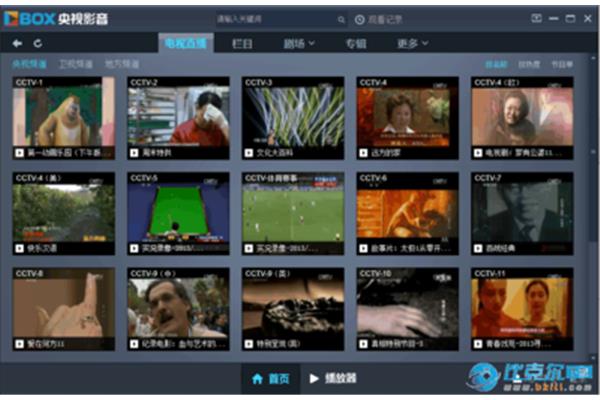This screenshot has height=400, width=600.
Task: Select the 电视直播 tab
Action: (186, 43)
